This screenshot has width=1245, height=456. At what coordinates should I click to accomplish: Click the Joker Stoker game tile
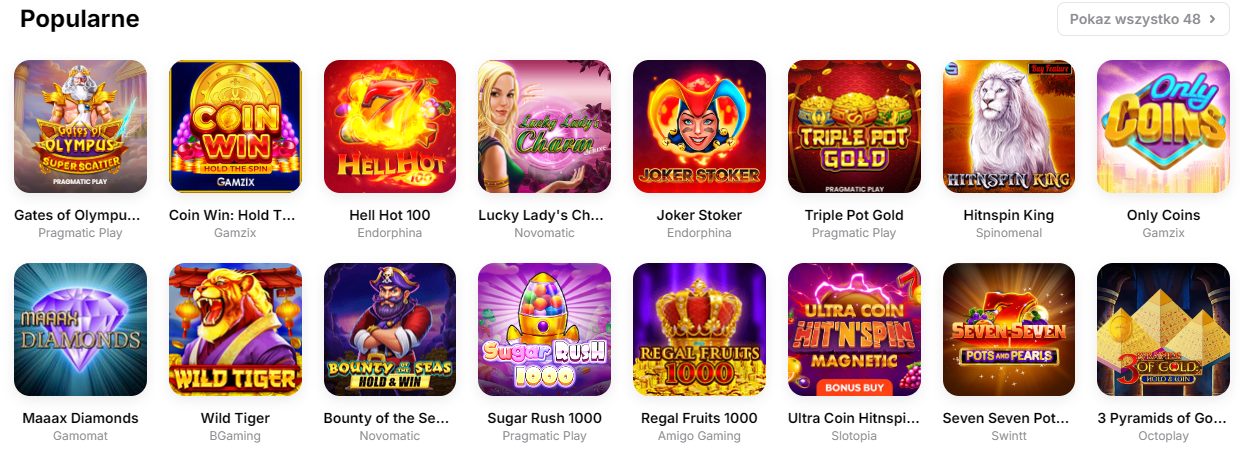coord(699,126)
